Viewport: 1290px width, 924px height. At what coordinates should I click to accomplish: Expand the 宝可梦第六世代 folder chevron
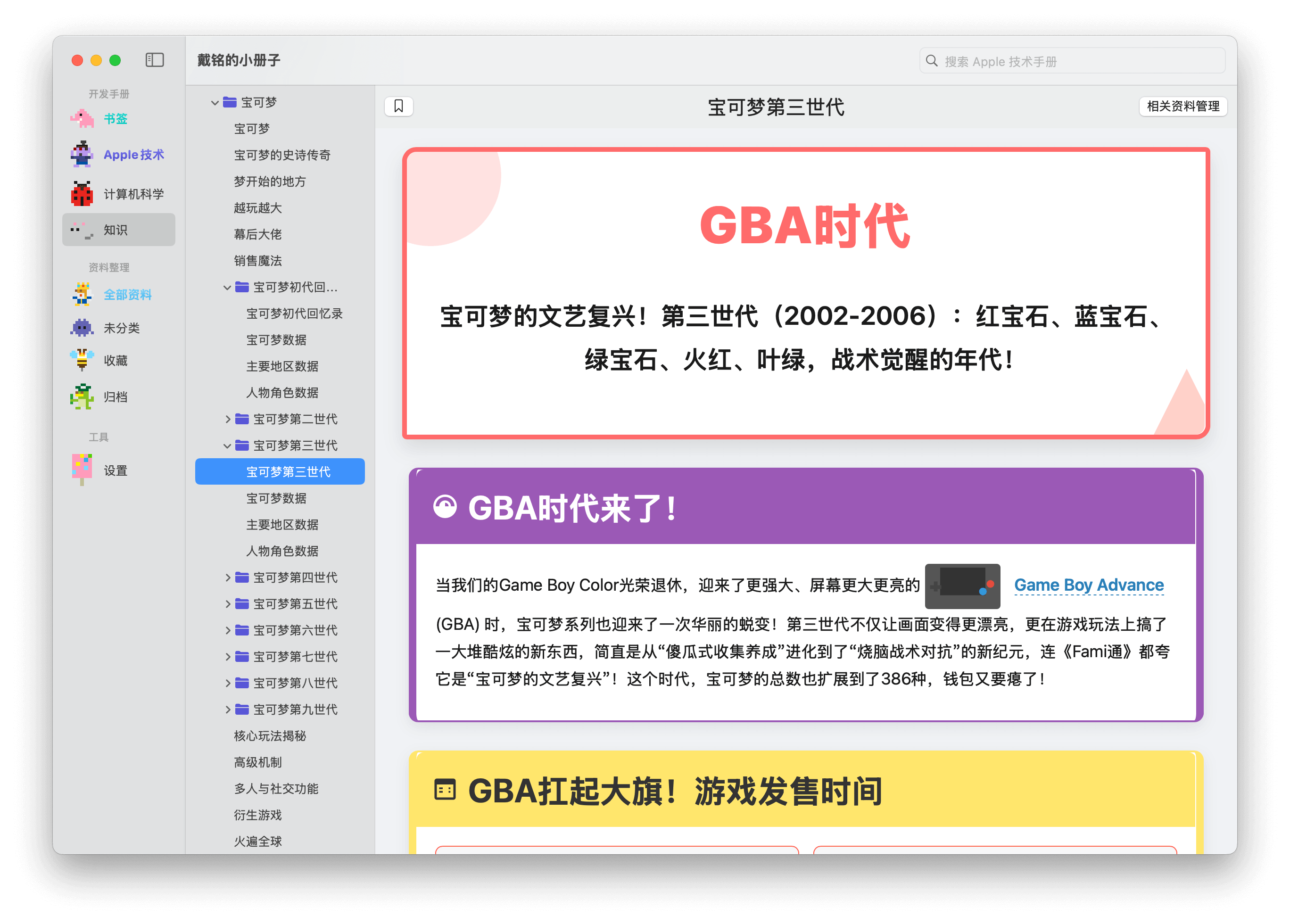(x=228, y=630)
